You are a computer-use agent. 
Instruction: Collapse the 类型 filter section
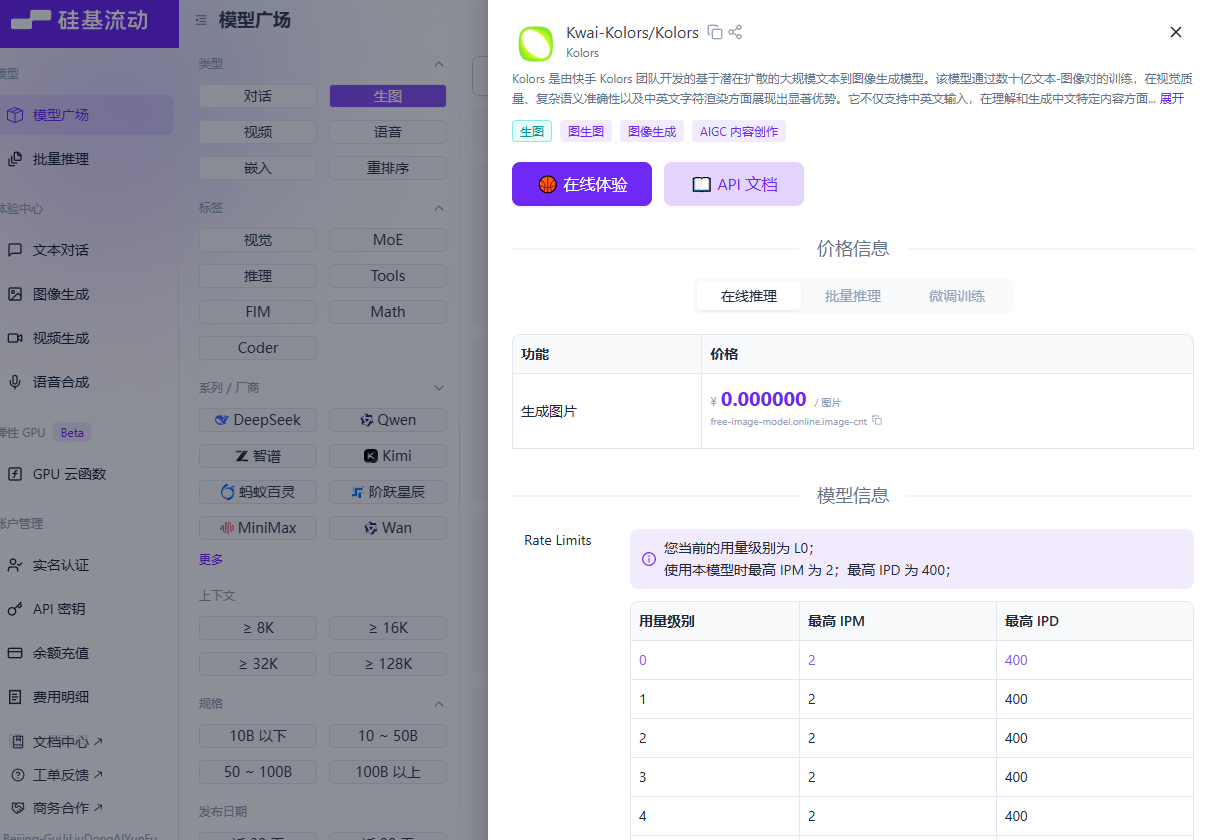click(438, 64)
